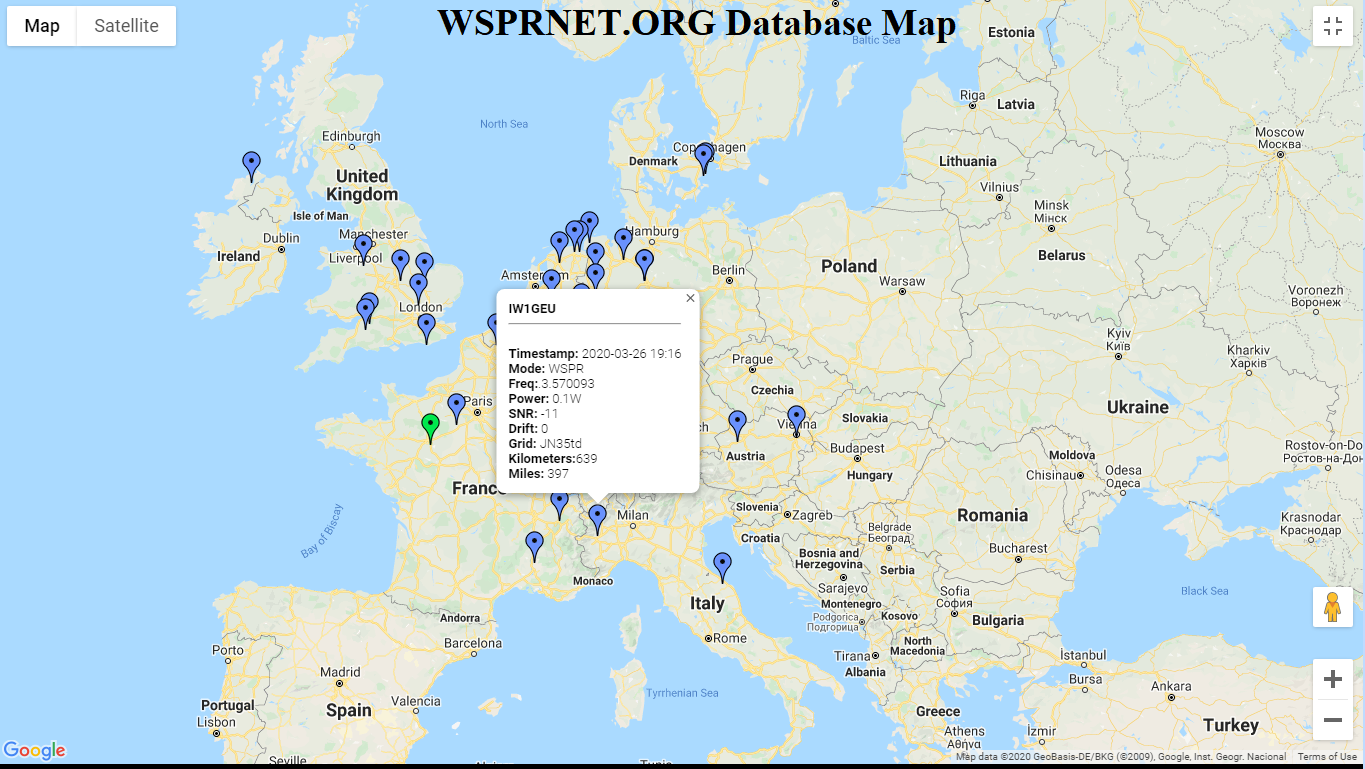Switch to Satellite view
The width and height of the screenshot is (1365, 769).
(126, 26)
